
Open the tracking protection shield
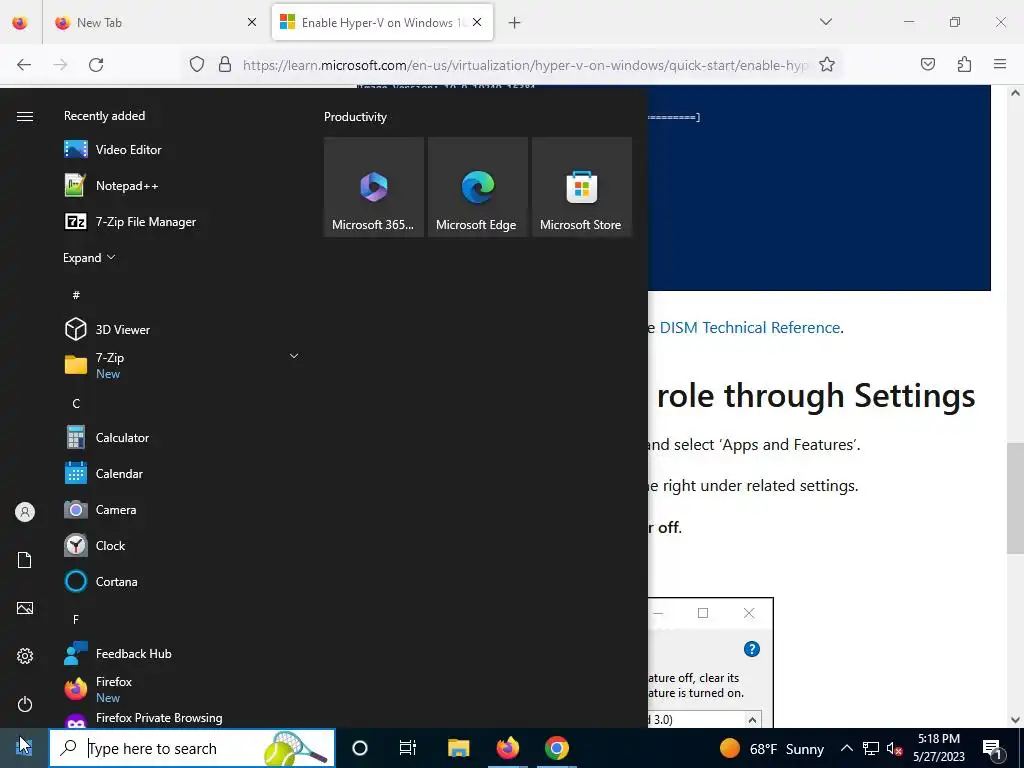tap(197, 64)
